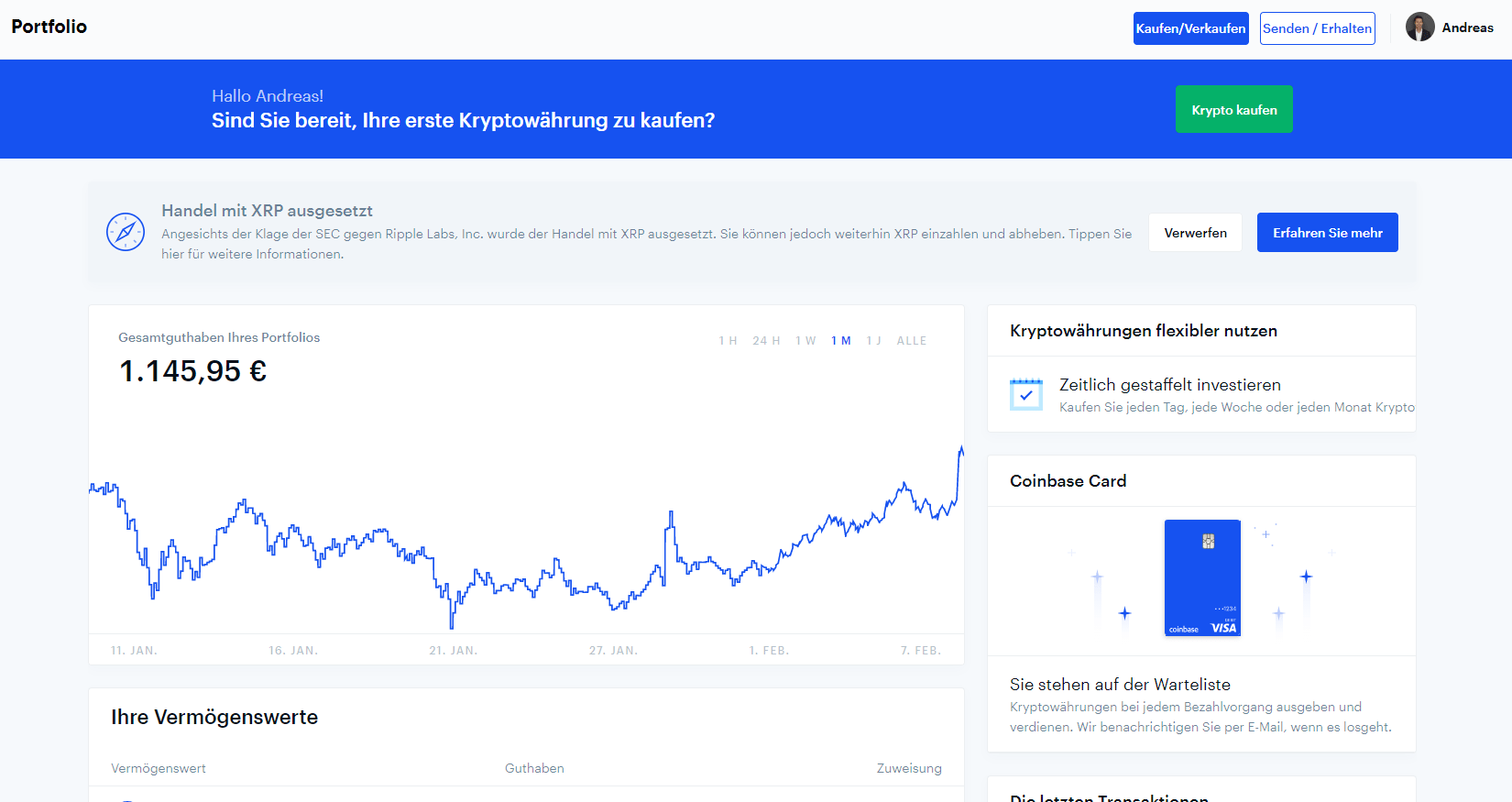Click the blue Coinbase Visa card image

click(1202, 578)
